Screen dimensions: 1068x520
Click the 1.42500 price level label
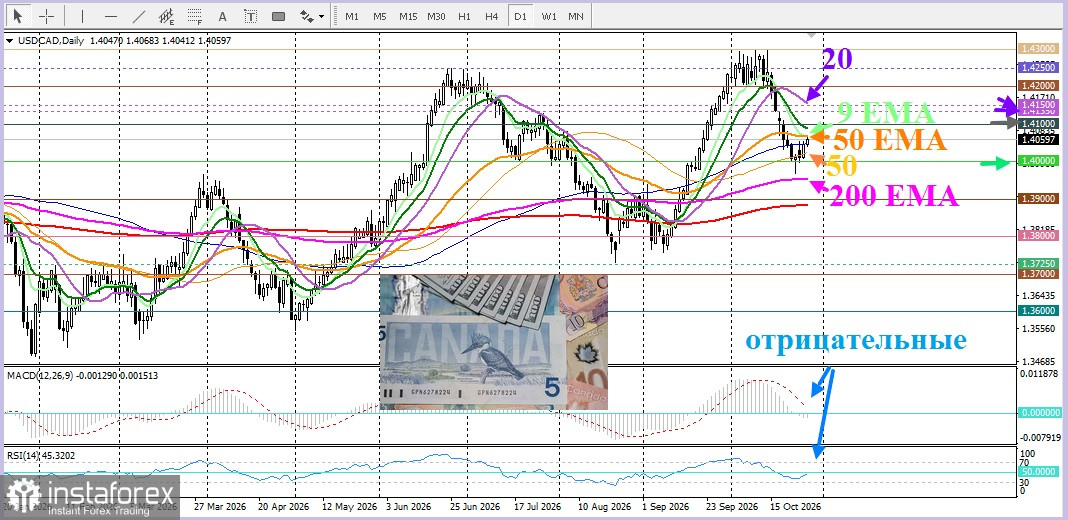[1039, 67]
